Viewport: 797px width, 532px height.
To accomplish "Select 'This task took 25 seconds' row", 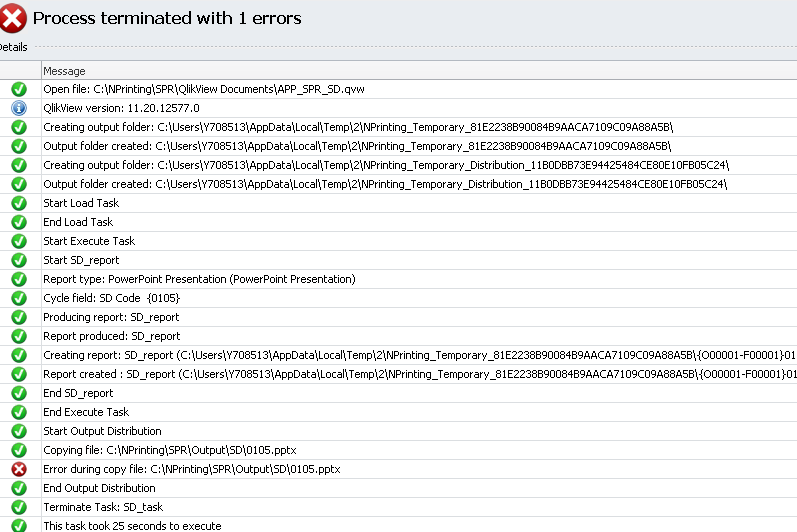I will click(x=132, y=526).
